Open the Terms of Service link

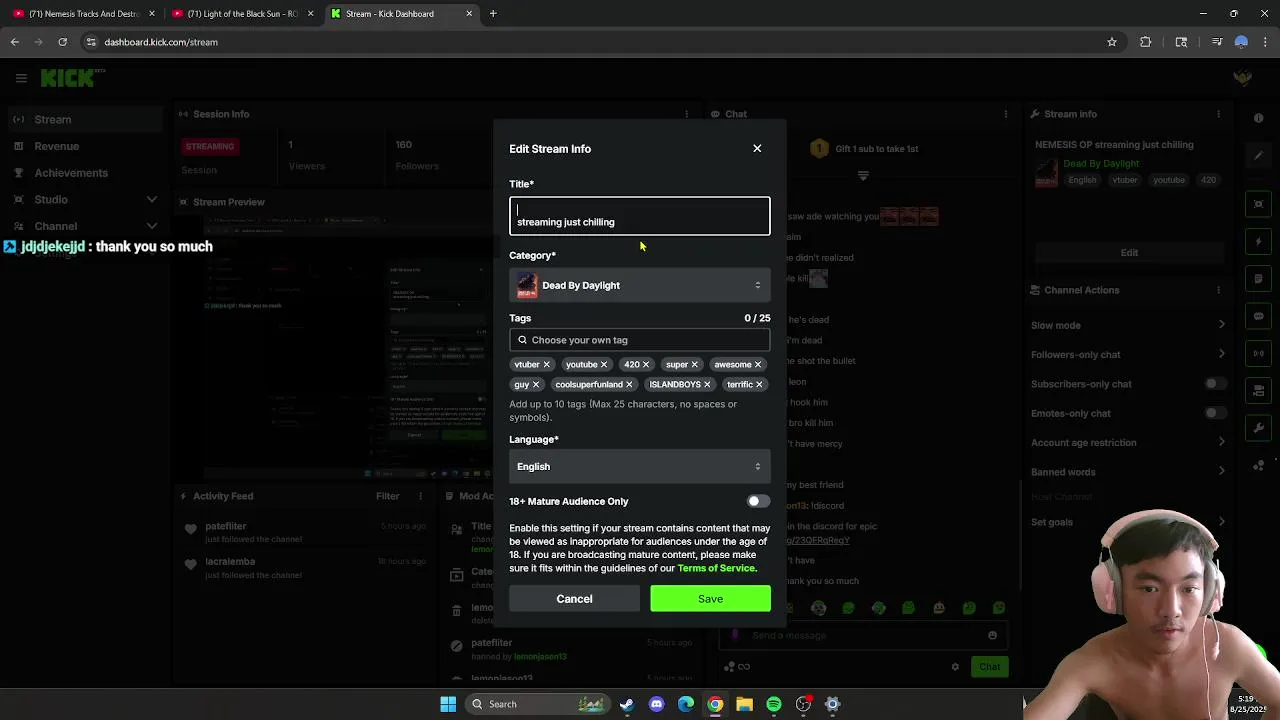pyautogui.click(x=716, y=568)
